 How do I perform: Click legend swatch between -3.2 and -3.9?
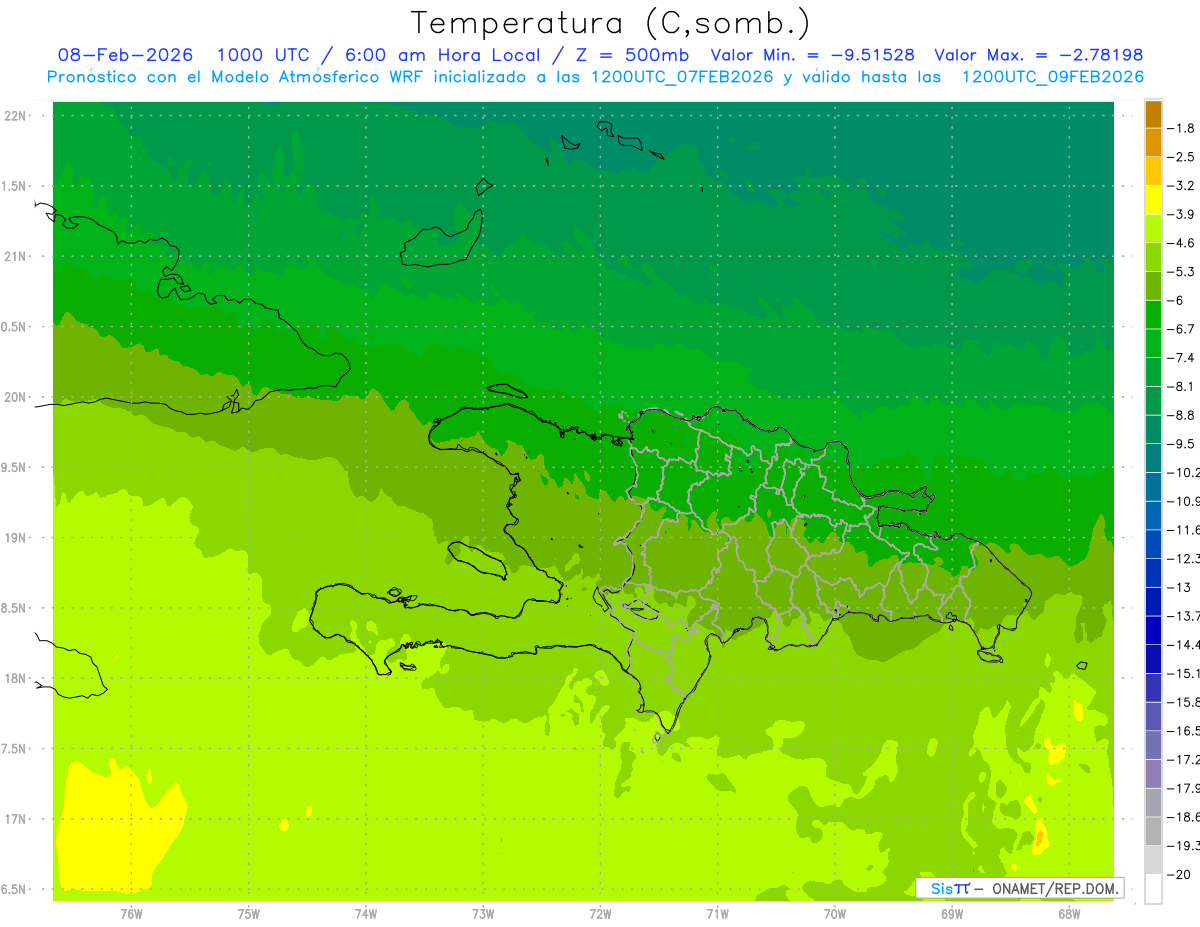point(1153,200)
